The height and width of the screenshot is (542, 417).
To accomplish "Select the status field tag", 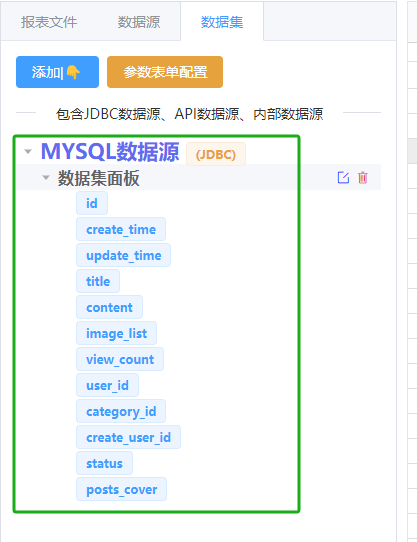I will point(104,463).
